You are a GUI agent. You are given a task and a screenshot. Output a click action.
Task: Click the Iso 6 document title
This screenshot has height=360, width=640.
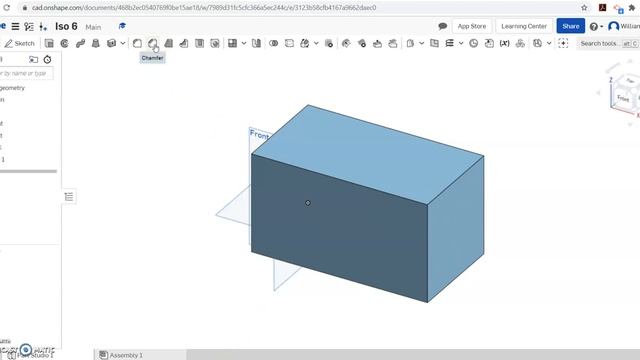click(x=66, y=27)
